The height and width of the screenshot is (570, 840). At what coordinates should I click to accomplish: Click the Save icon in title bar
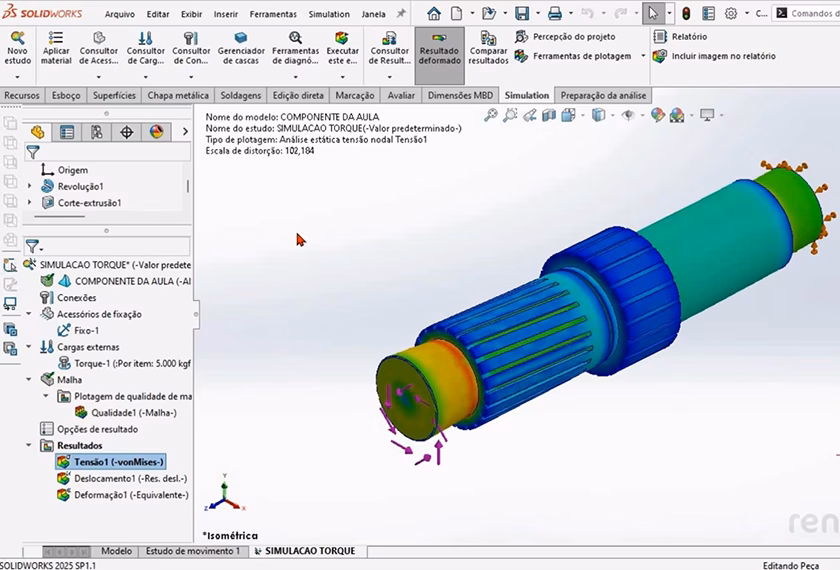coord(521,14)
